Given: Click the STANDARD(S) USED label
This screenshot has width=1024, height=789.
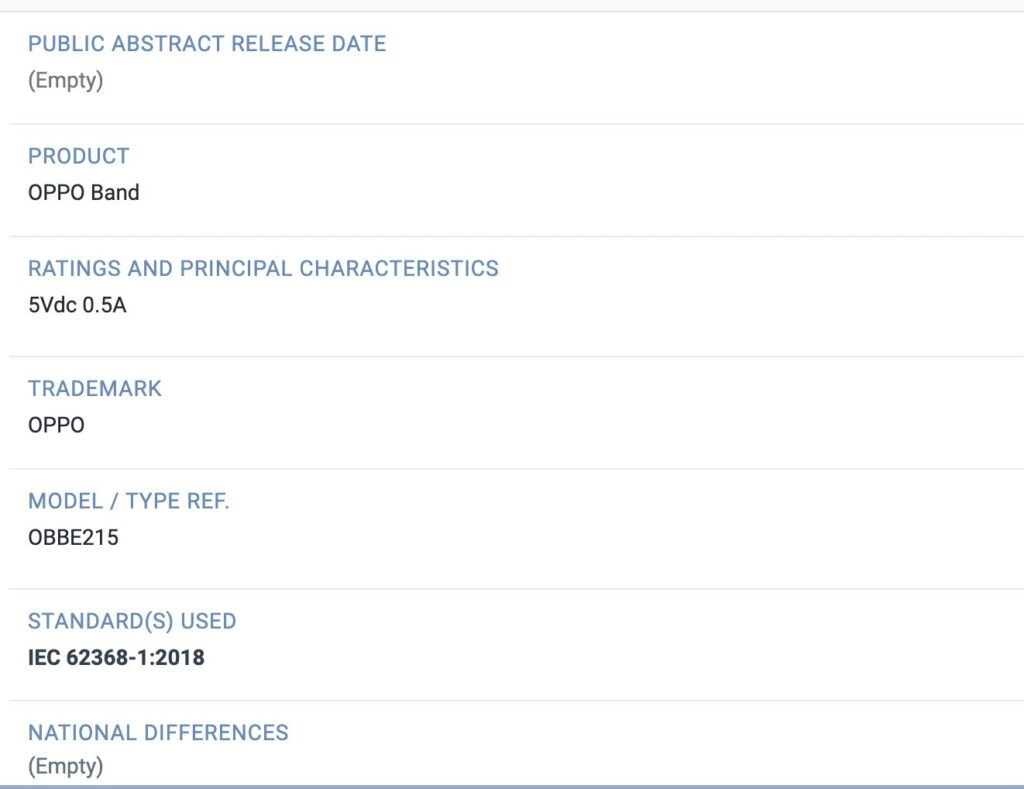Looking at the screenshot, I should pyautogui.click(x=132, y=621).
